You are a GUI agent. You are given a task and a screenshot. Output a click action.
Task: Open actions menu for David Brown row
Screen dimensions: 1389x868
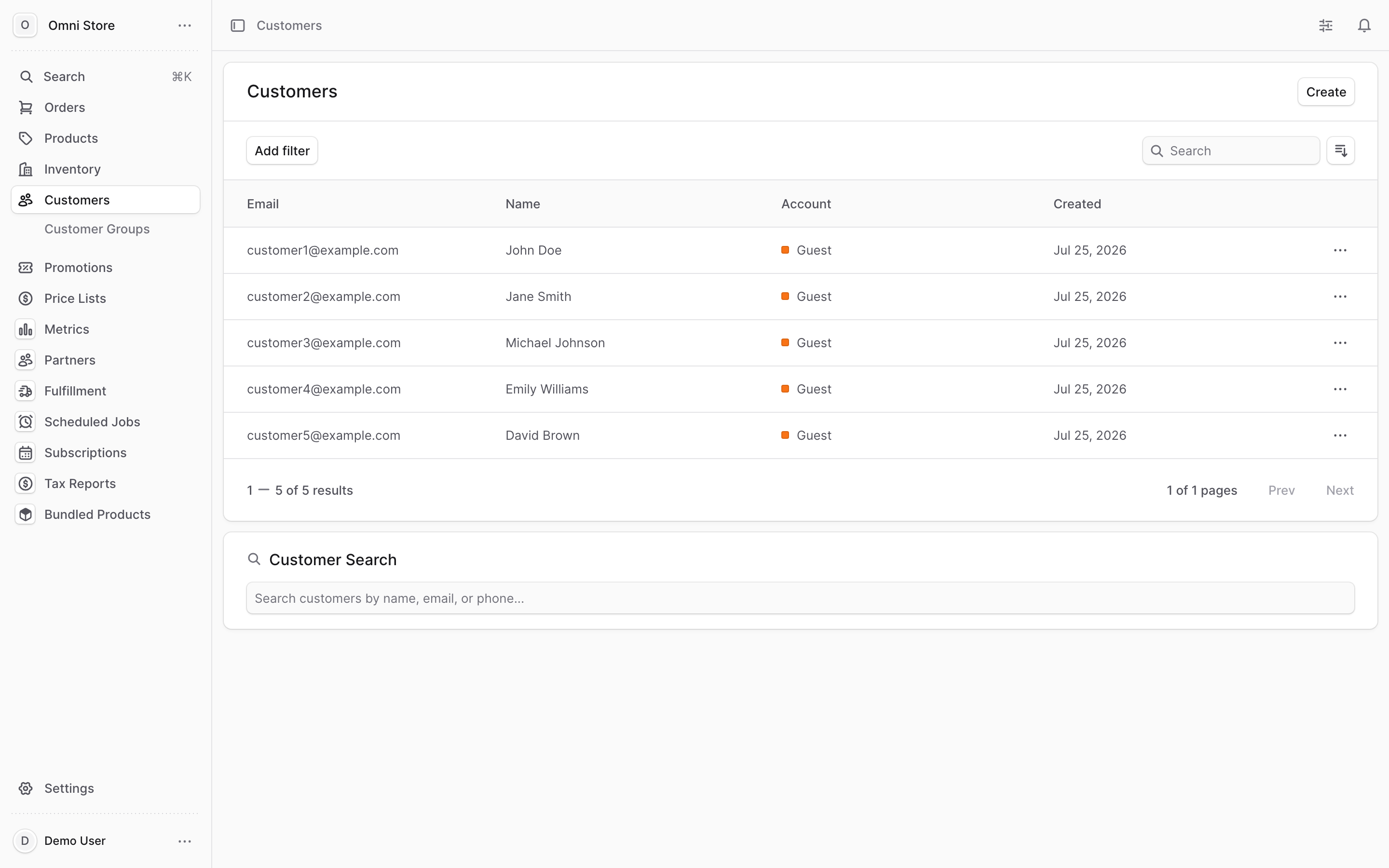coord(1340,436)
